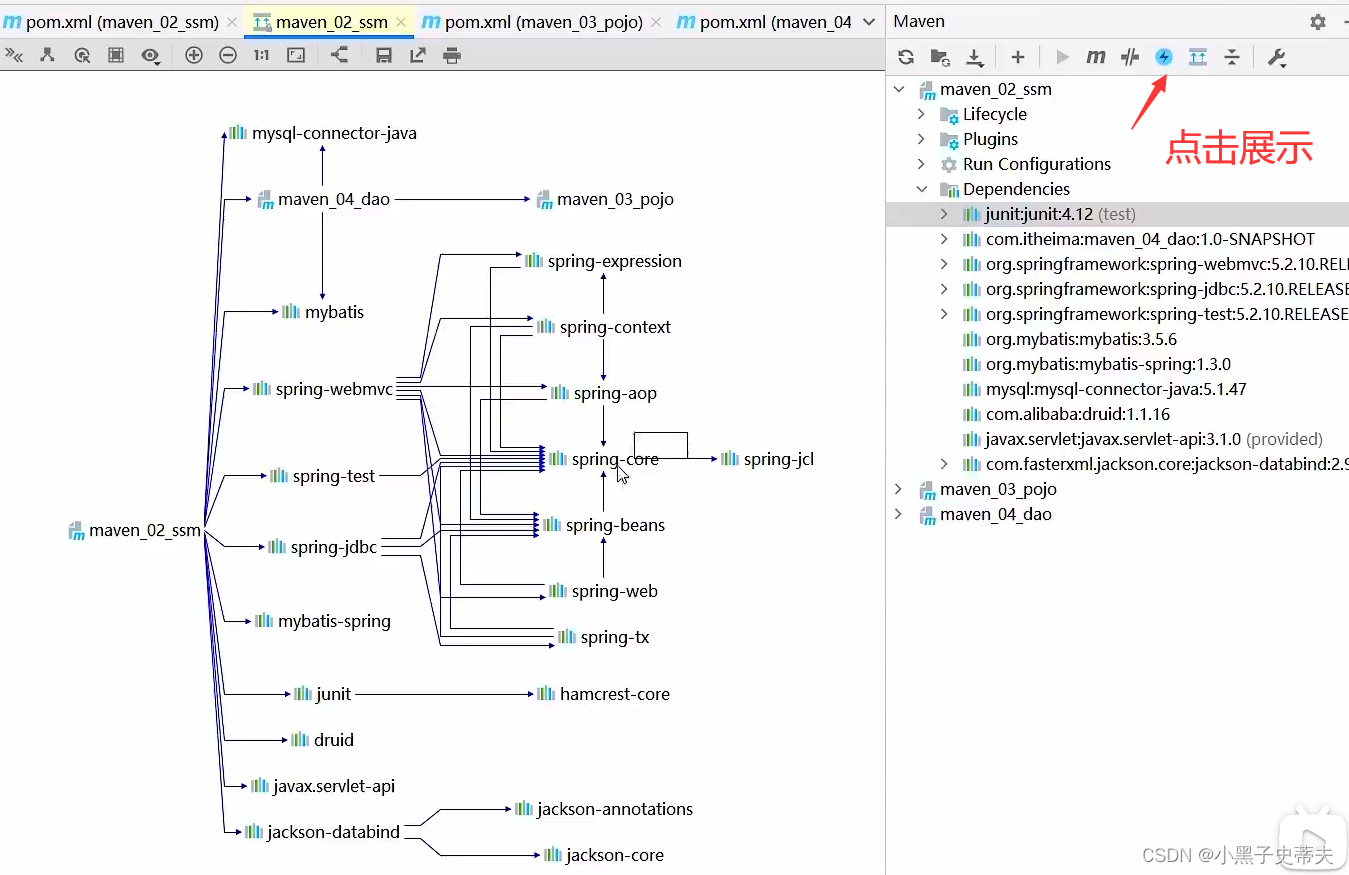1349x875 pixels.
Task: Select the spring-webmvc diagram node
Action: pos(322,389)
